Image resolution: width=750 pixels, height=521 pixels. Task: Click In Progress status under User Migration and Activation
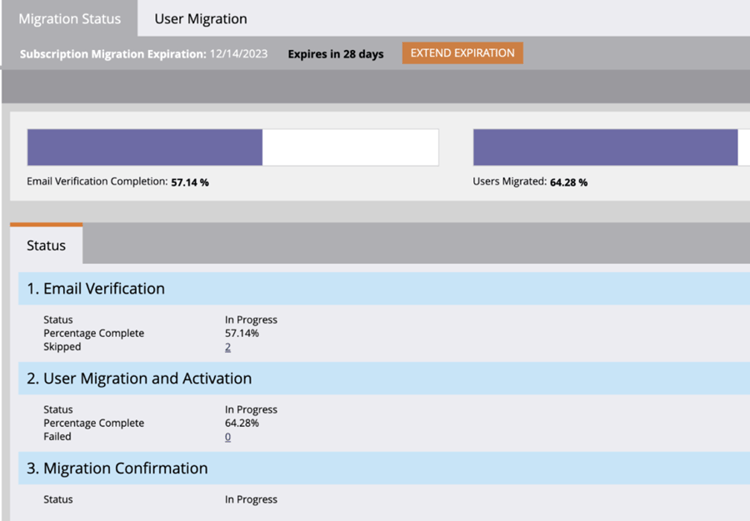(x=251, y=410)
